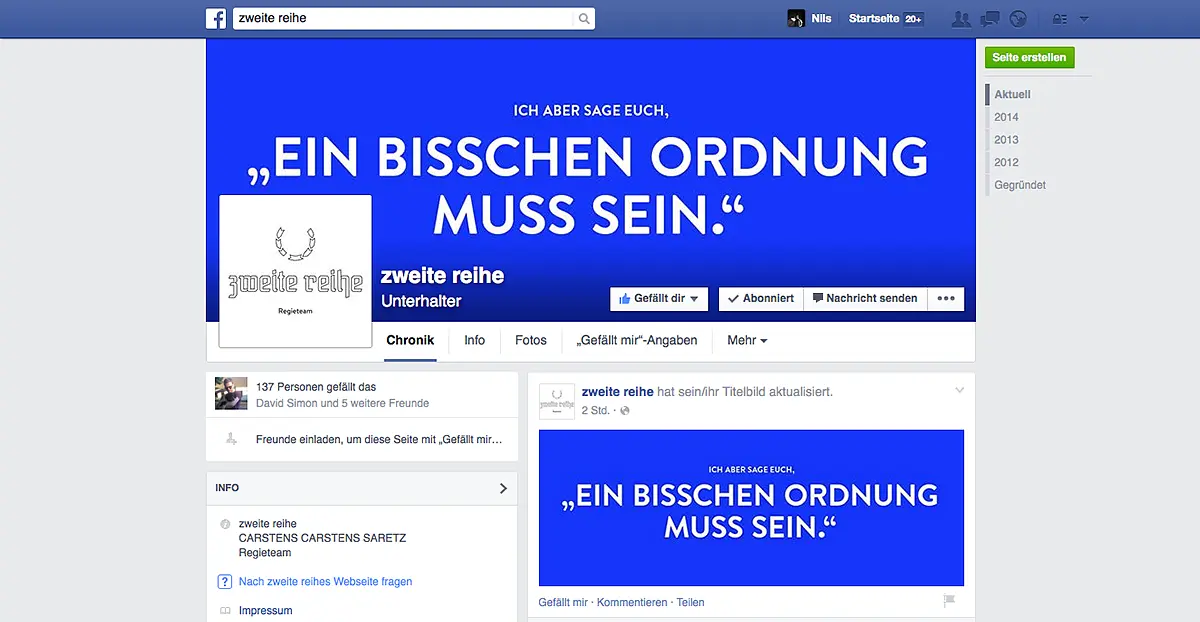Image resolution: width=1200 pixels, height=622 pixels.
Task: Toggle the Abonniert subscription button
Action: pos(760,298)
